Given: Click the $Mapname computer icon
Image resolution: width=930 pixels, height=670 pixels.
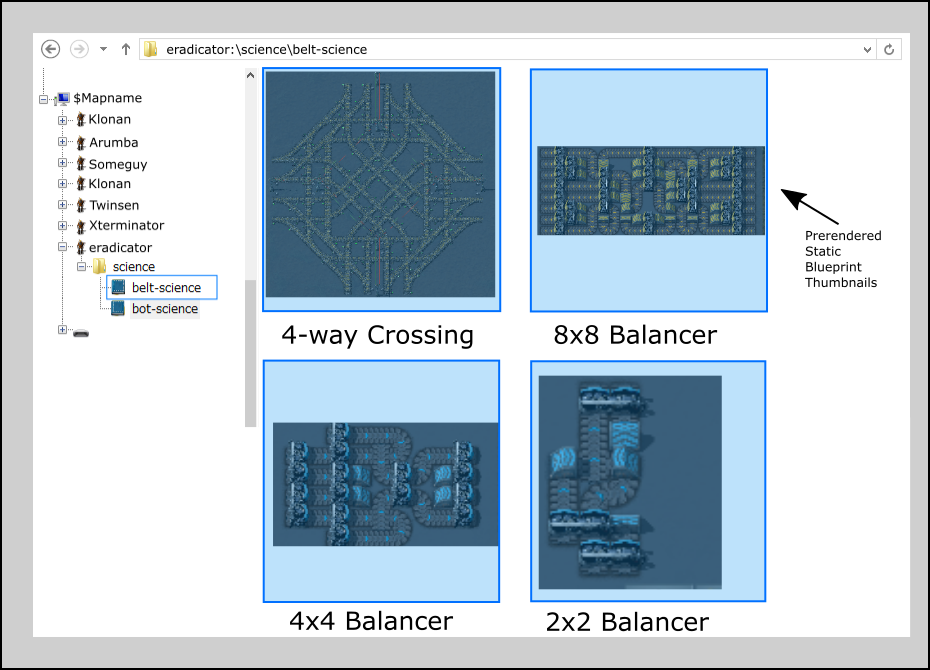Looking at the screenshot, I should (x=62, y=99).
